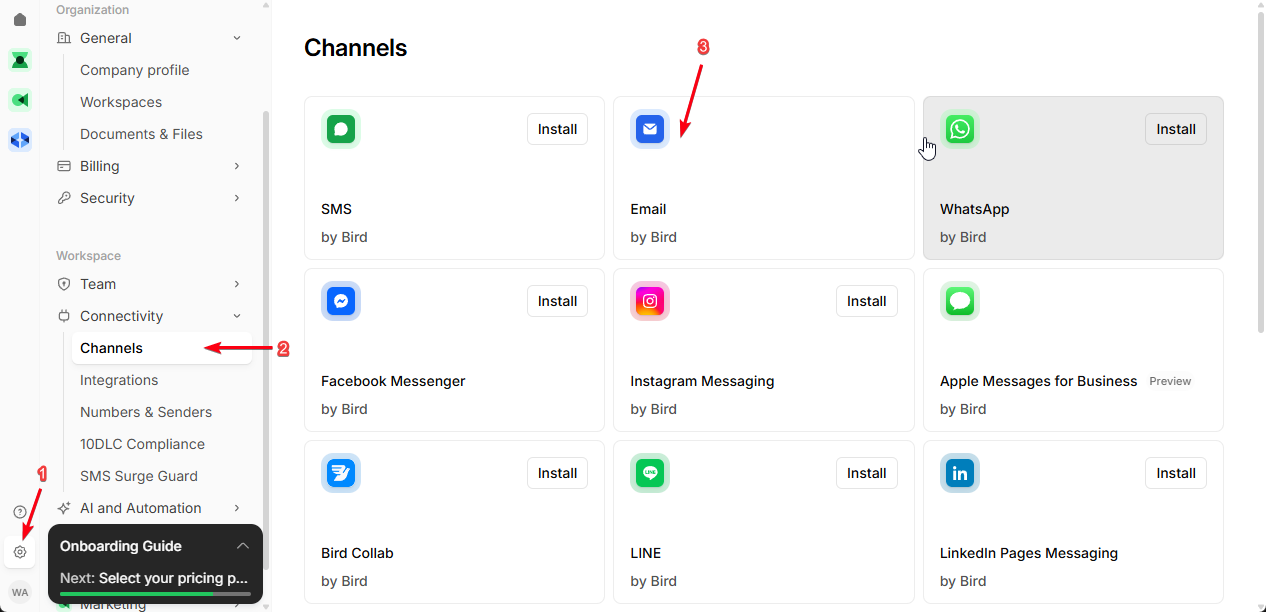Click the plug icon beside Connectivity
This screenshot has height=612, width=1266.
(x=64, y=316)
